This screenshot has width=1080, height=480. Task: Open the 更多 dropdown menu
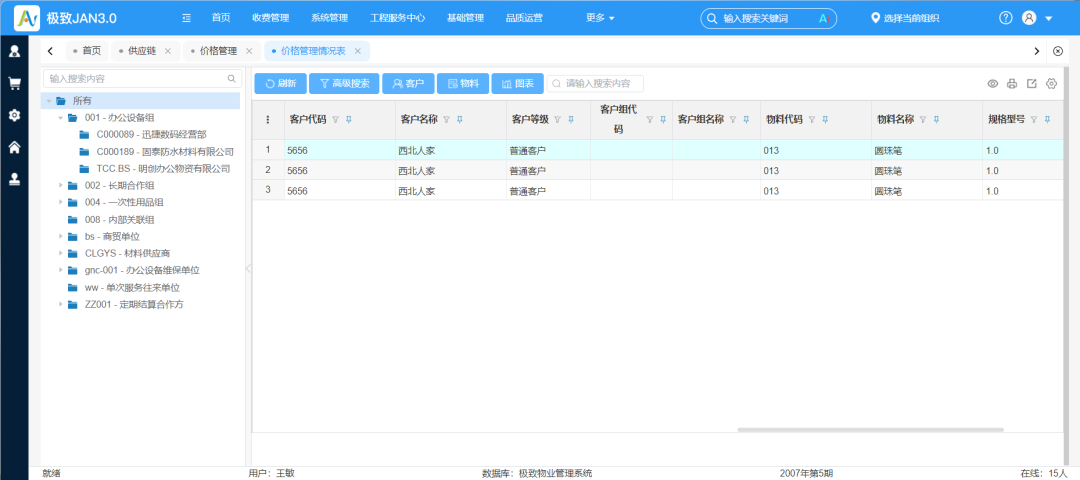pos(600,18)
